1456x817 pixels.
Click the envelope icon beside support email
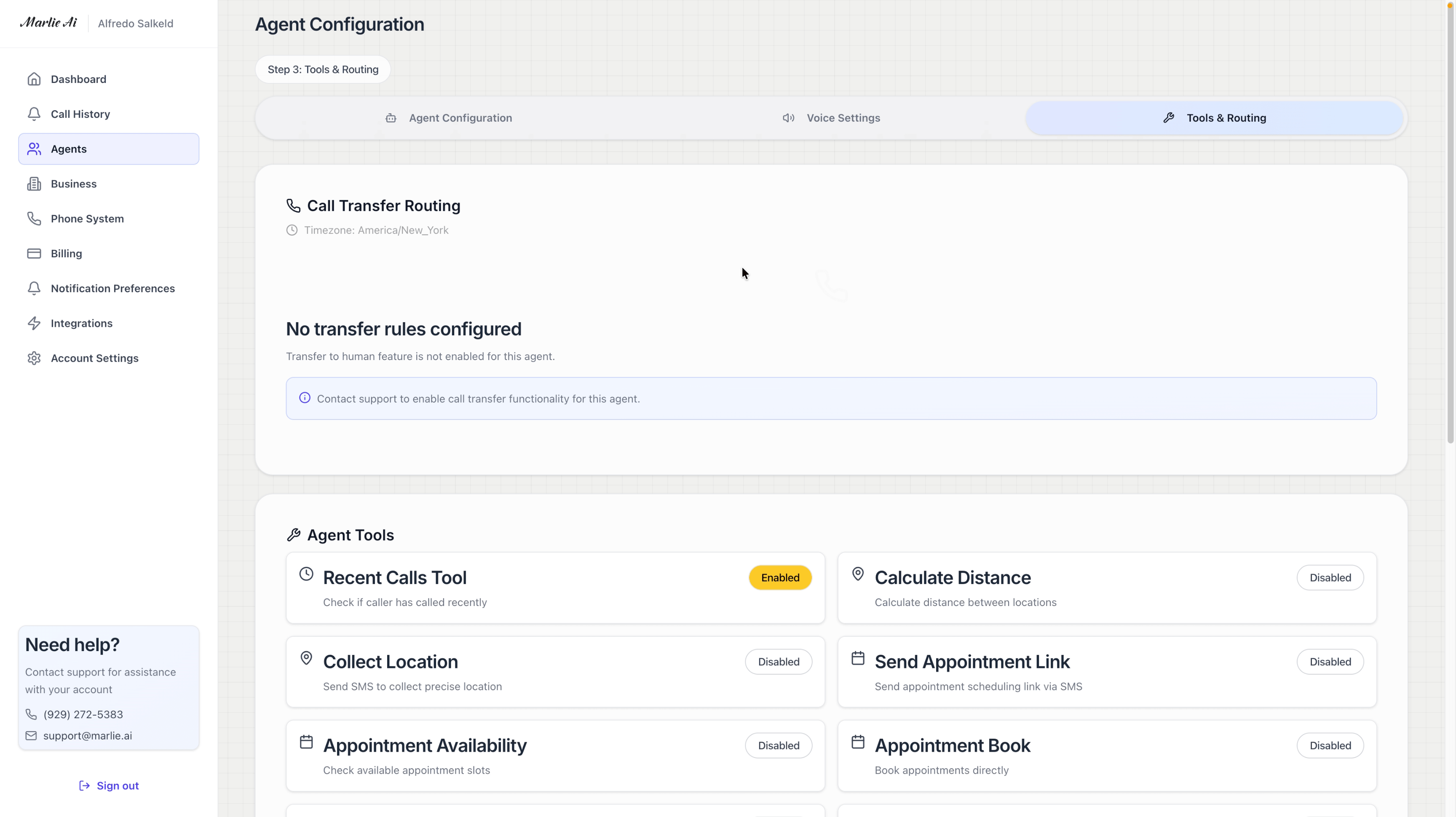(x=31, y=736)
